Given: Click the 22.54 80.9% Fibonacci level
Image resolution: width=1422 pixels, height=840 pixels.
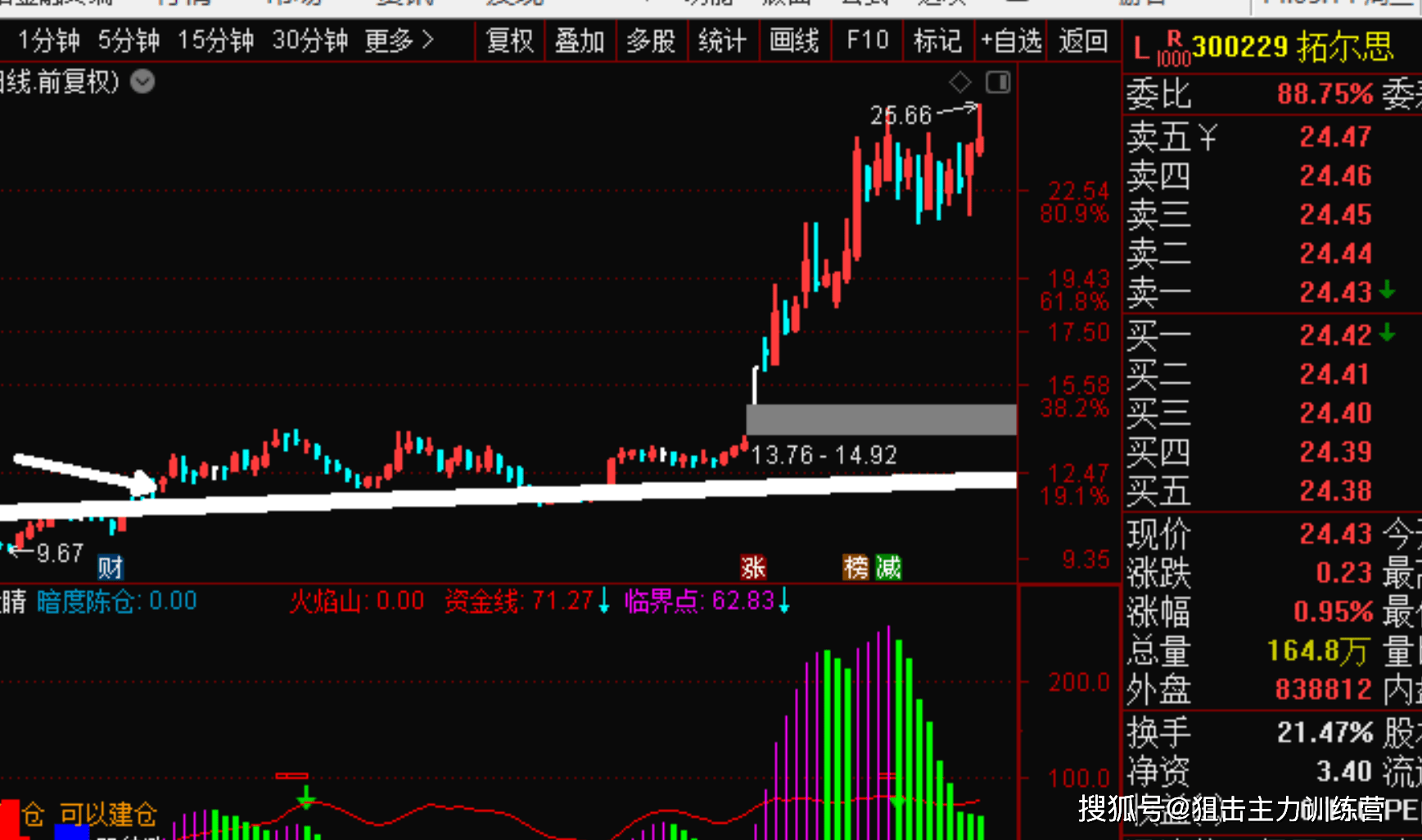Looking at the screenshot, I should (x=1075, y=202).
